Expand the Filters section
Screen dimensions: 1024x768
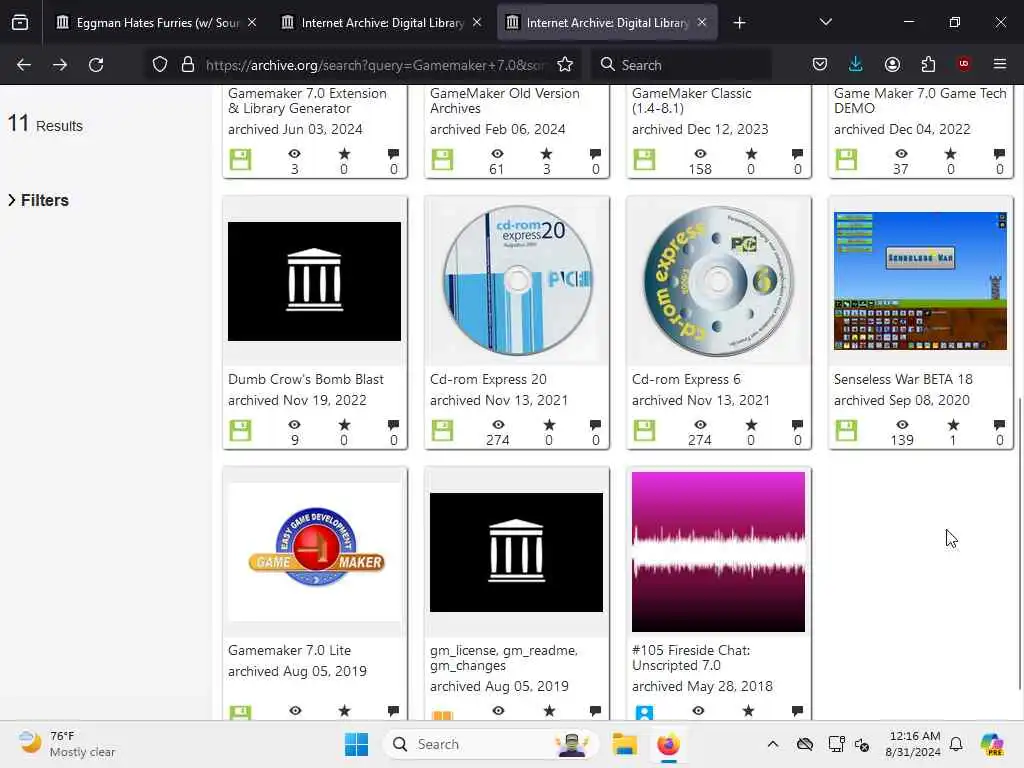[39, 200]
